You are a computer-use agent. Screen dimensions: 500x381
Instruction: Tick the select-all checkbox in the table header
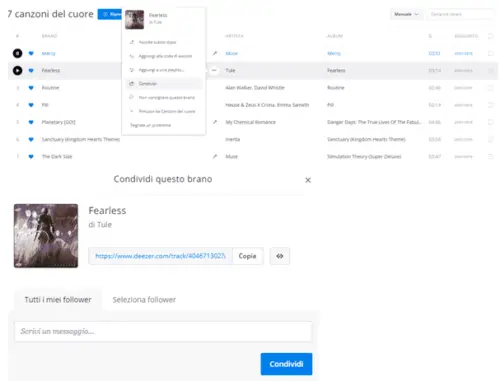point(490,36)
